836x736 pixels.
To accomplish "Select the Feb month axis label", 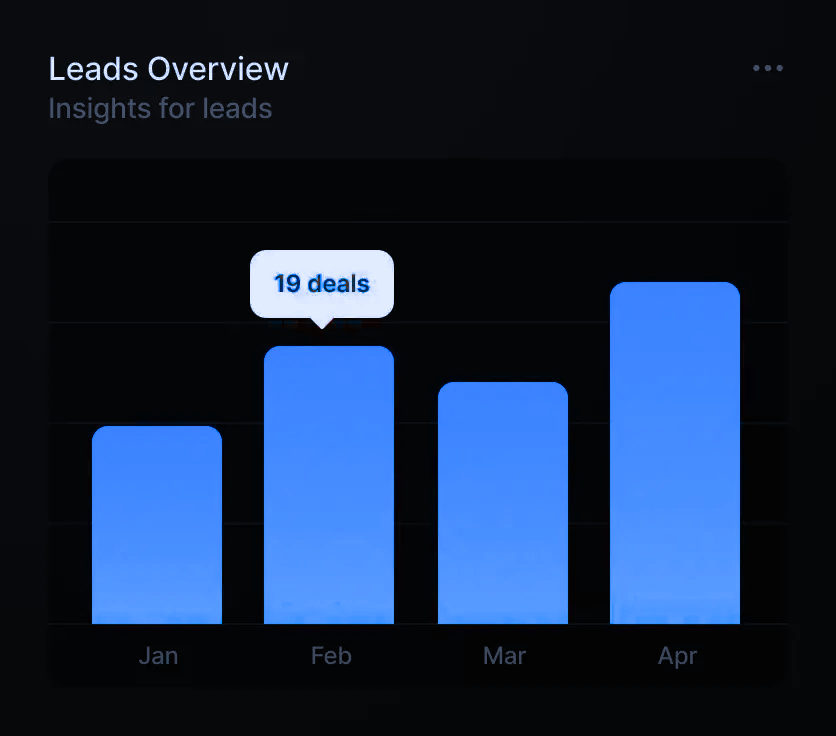I will [331, 656].
